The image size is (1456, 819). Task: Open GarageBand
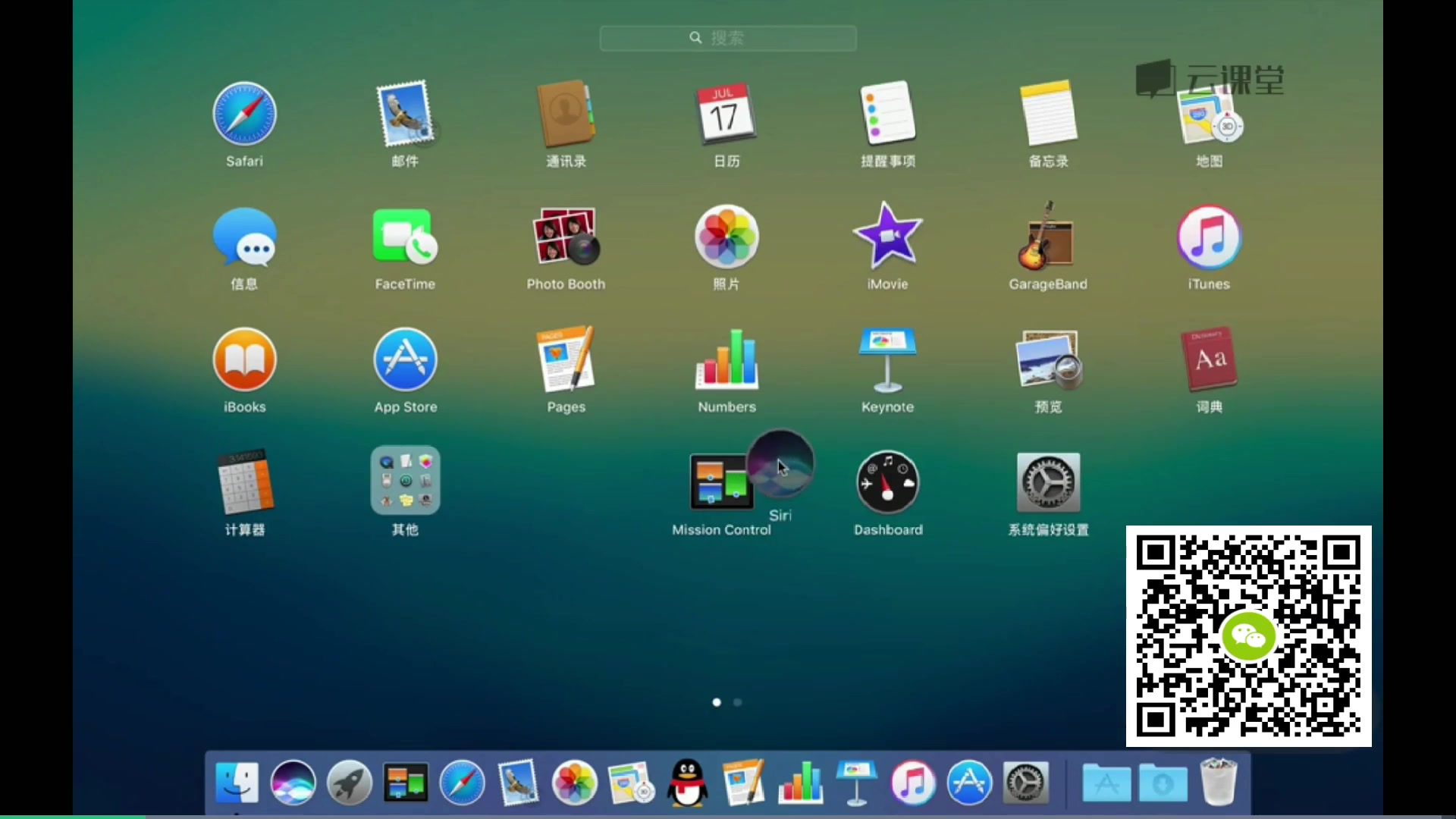(x=1048, y=235)
